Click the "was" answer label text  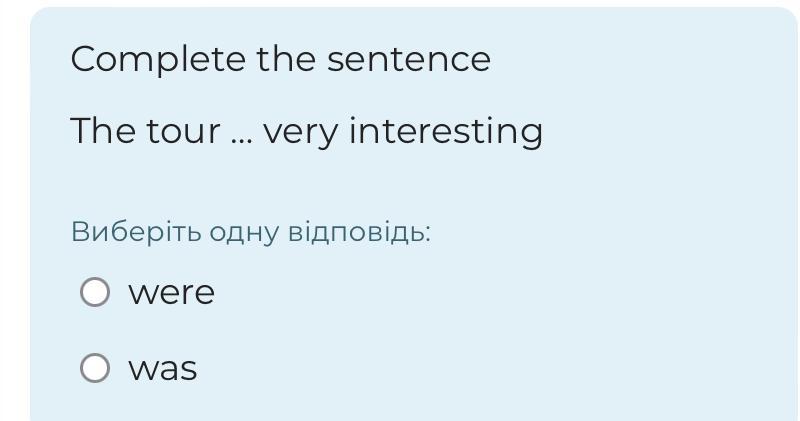(x=162, y=369)
